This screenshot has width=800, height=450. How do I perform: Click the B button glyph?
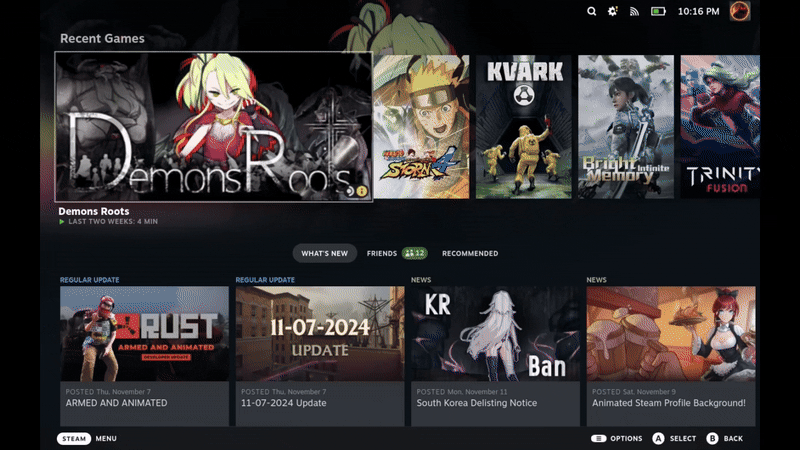pyautogui.click(x=712, y=439)
